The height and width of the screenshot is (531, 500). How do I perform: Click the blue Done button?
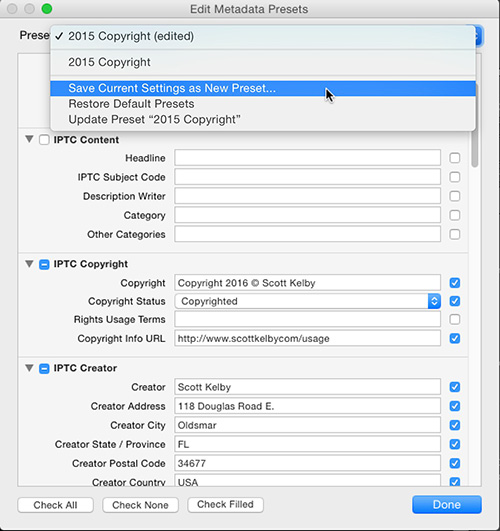[x=447, y=505]
